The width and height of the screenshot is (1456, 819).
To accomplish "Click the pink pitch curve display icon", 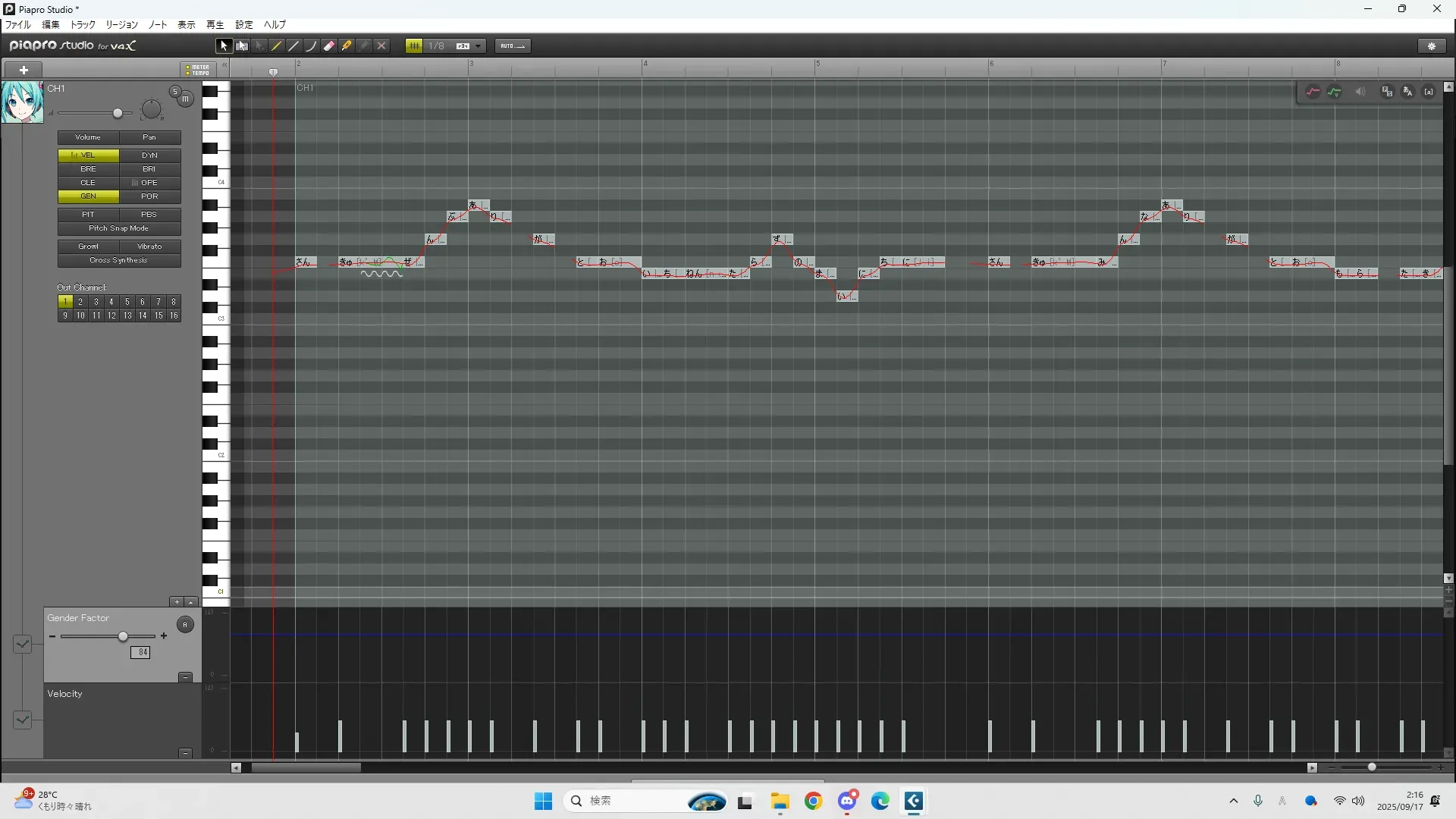I will [1313, 92].
